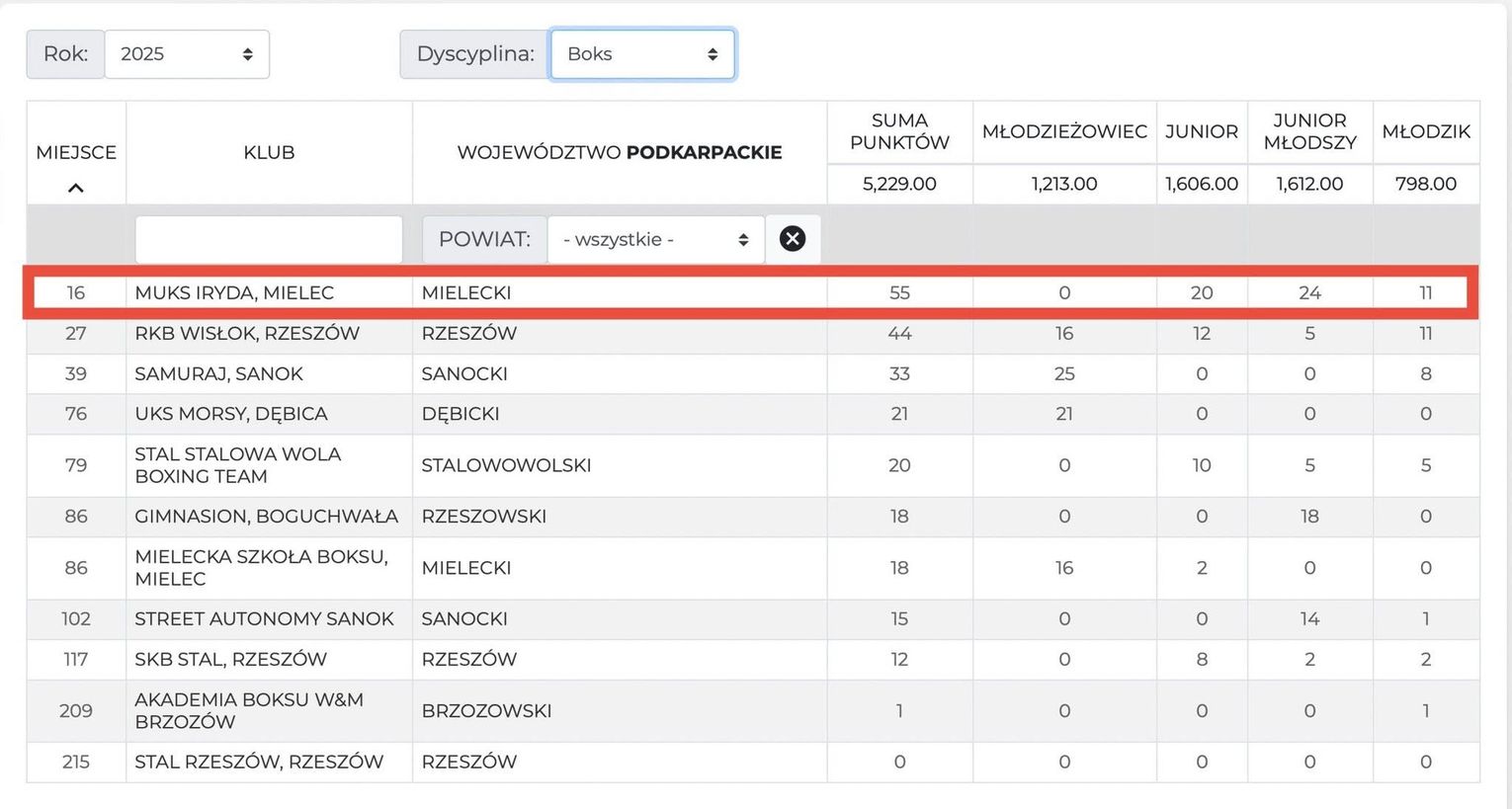Click the club name filter input

[x=269, y=240]
